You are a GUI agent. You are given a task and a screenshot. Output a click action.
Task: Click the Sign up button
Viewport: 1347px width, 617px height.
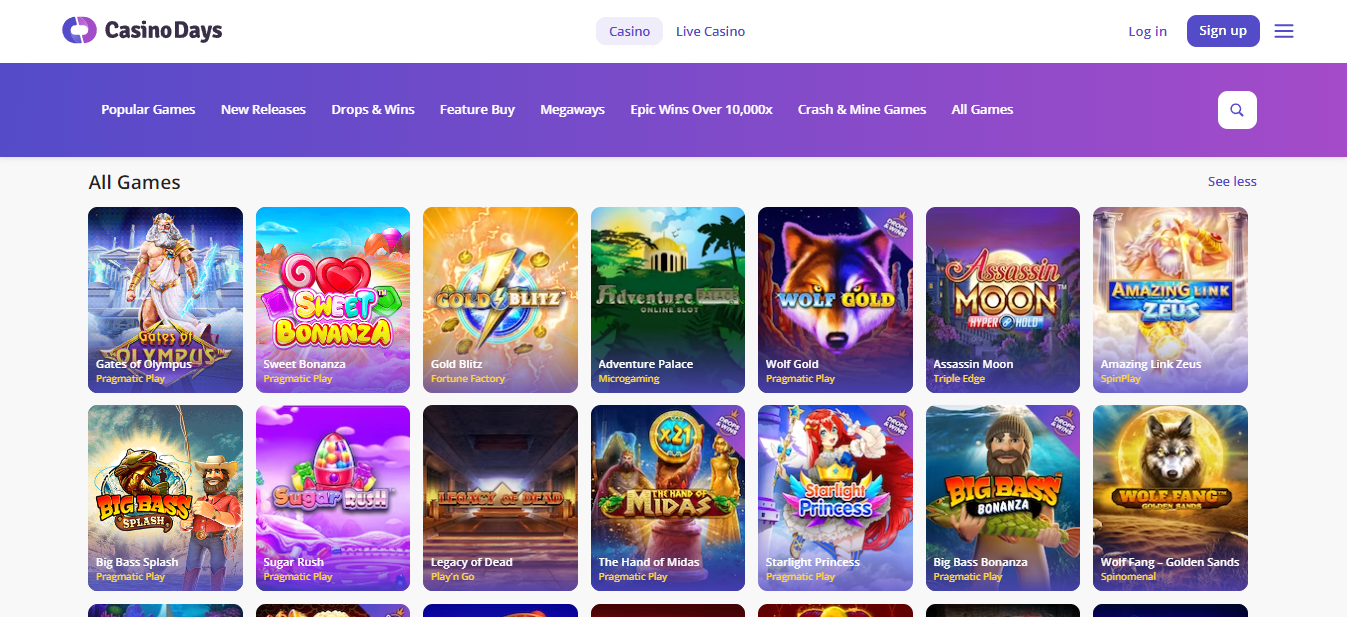(1223, 31)
